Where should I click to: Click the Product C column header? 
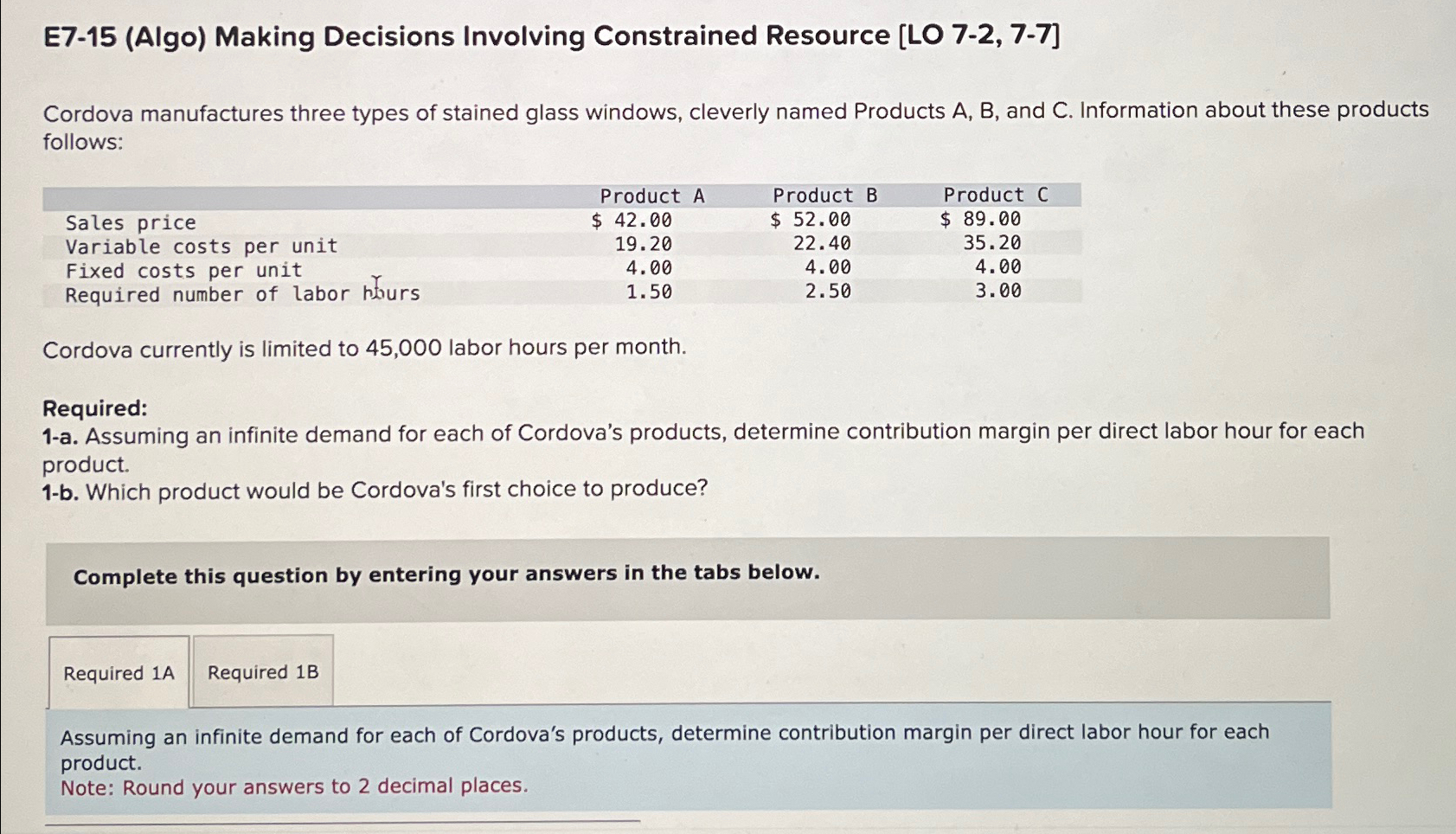tap(995, 196)
